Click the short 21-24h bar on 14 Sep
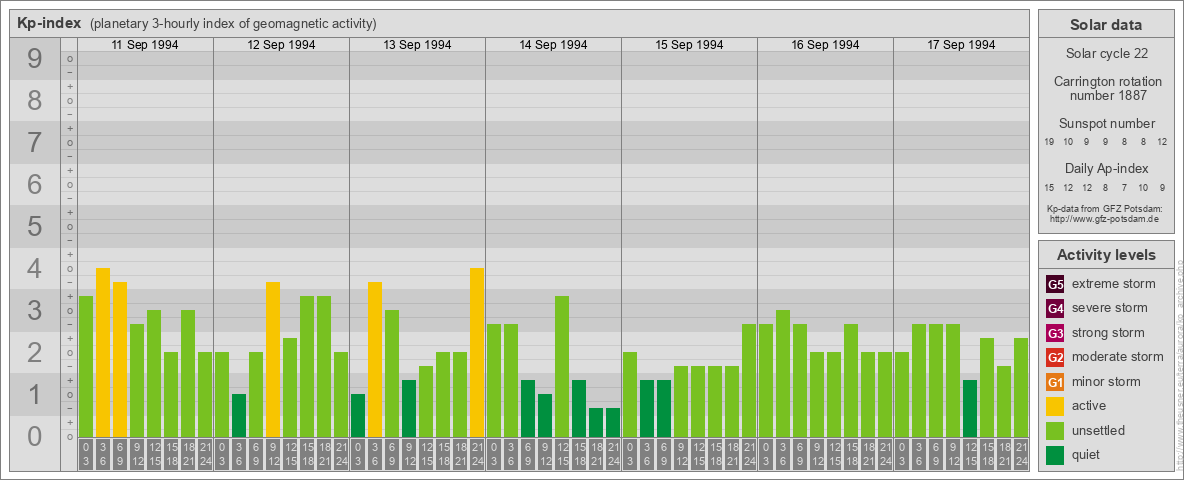Viewport: 1184px width, 480px height. (x=612, y=422)
